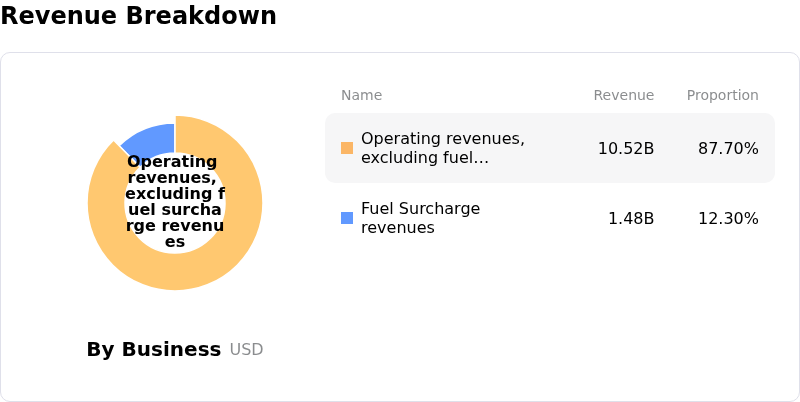Screen dimensions: 800x402
Task: Click the 87.70% proportion value
Action: click(728, 148)
